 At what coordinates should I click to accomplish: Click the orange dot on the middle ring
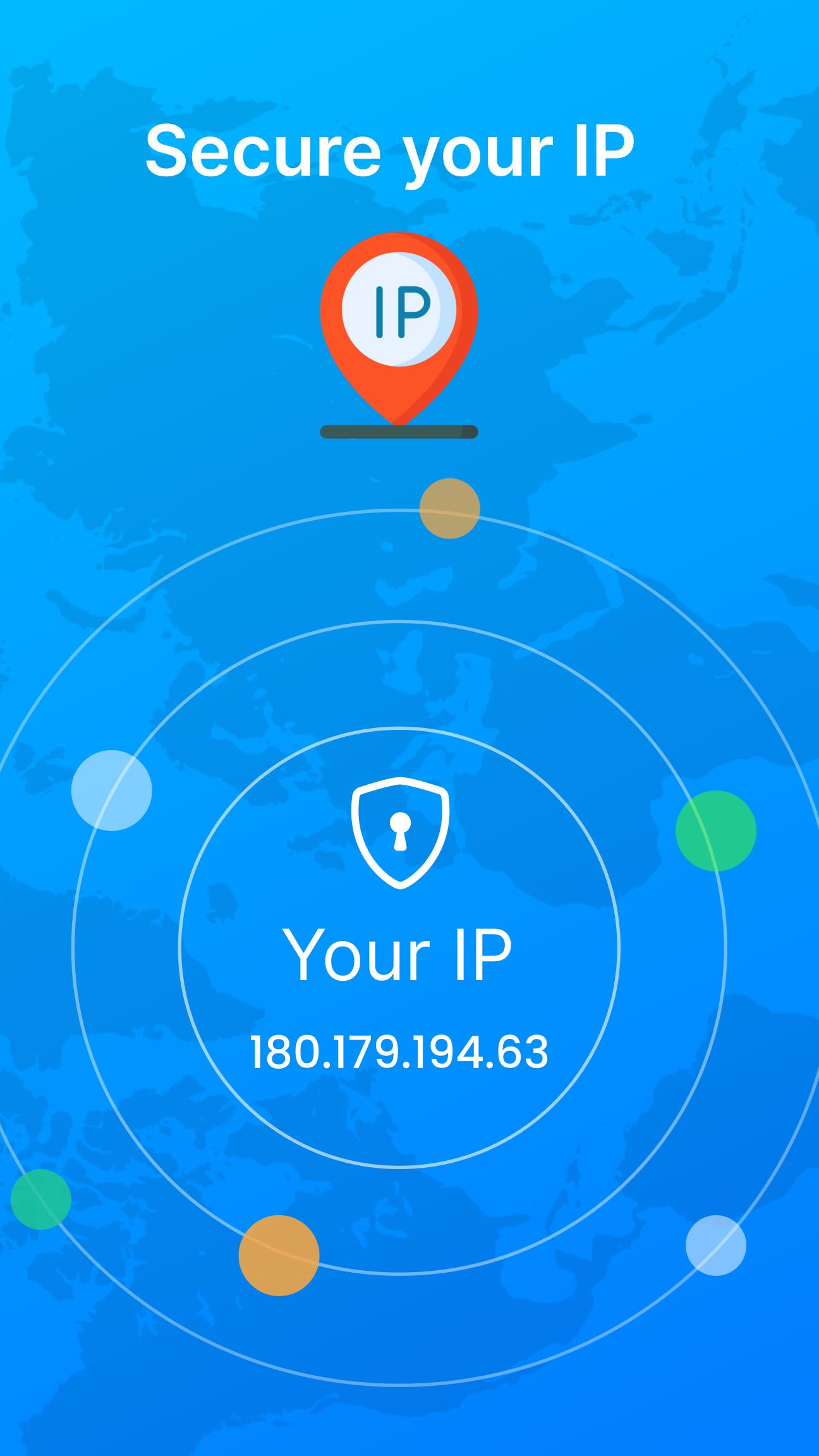click(279, 1255)
